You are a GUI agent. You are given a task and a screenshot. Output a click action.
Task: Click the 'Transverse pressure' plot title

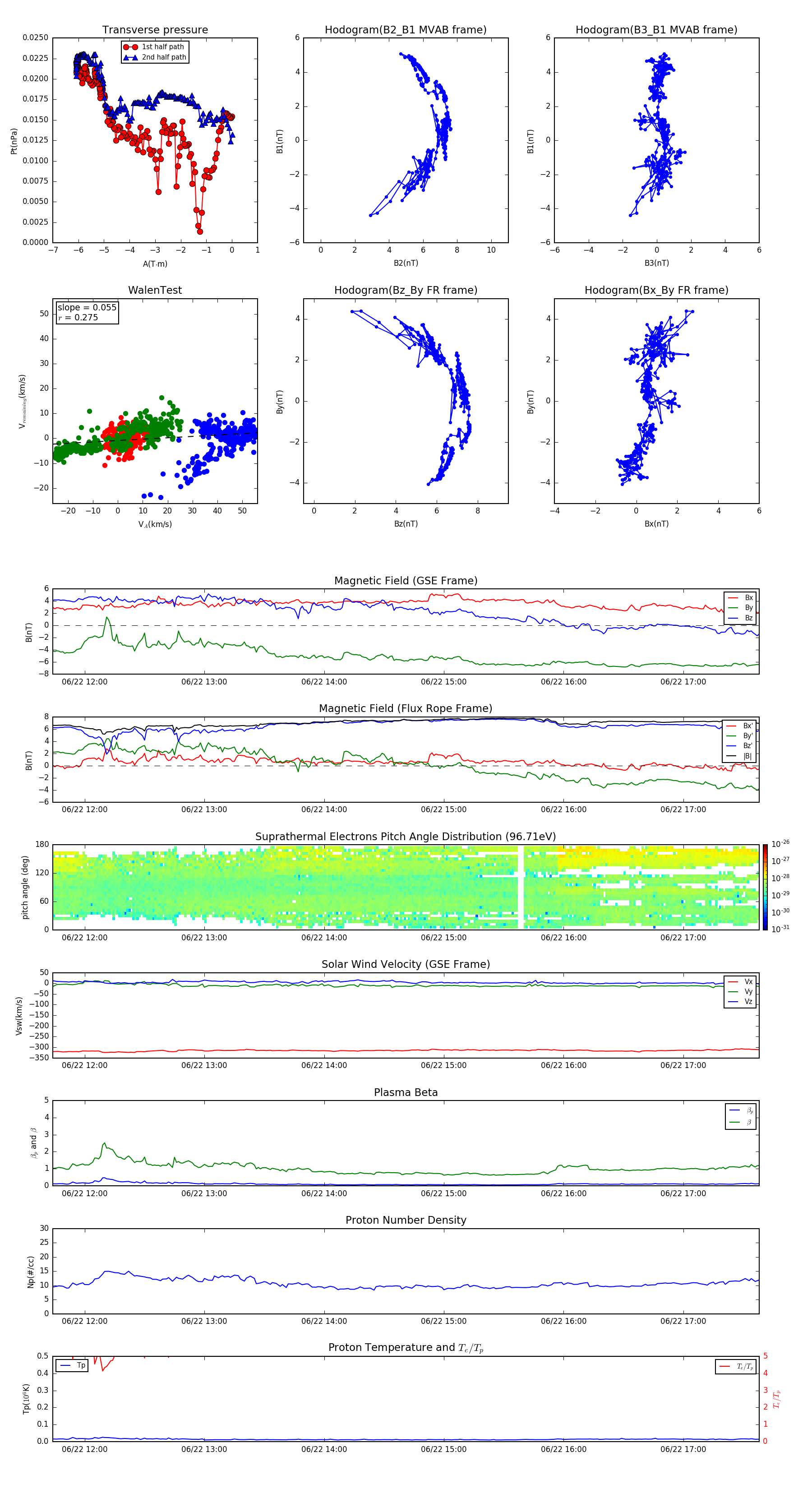point(155,29)
